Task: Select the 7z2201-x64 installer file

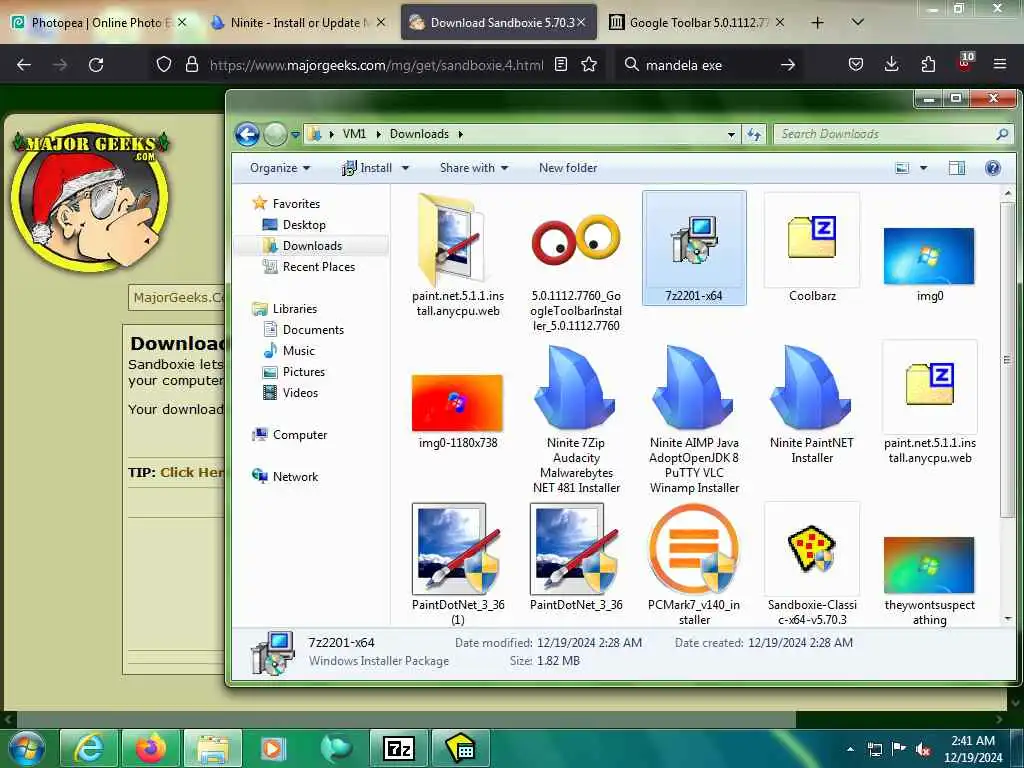Action: point(694,248)
